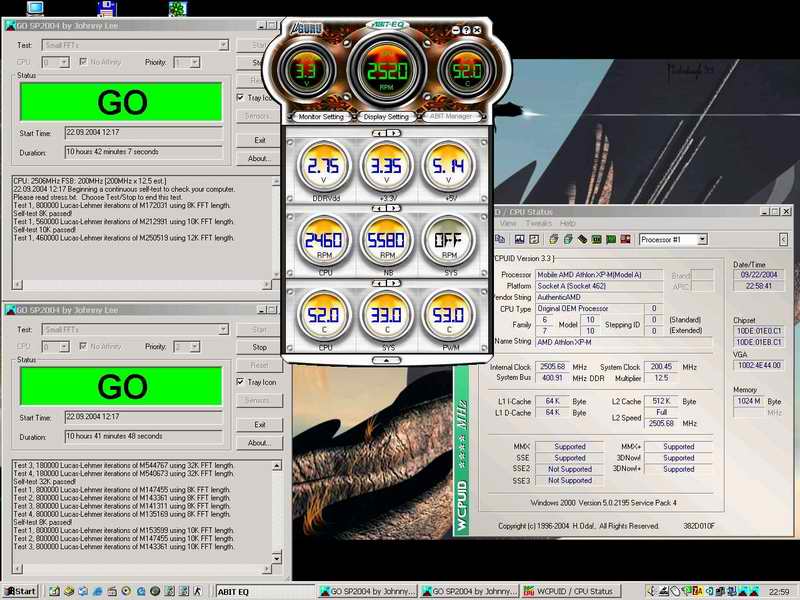Open the Start button on the taskbar
This screenshot has height=600, width=800.
click(21, 591)
